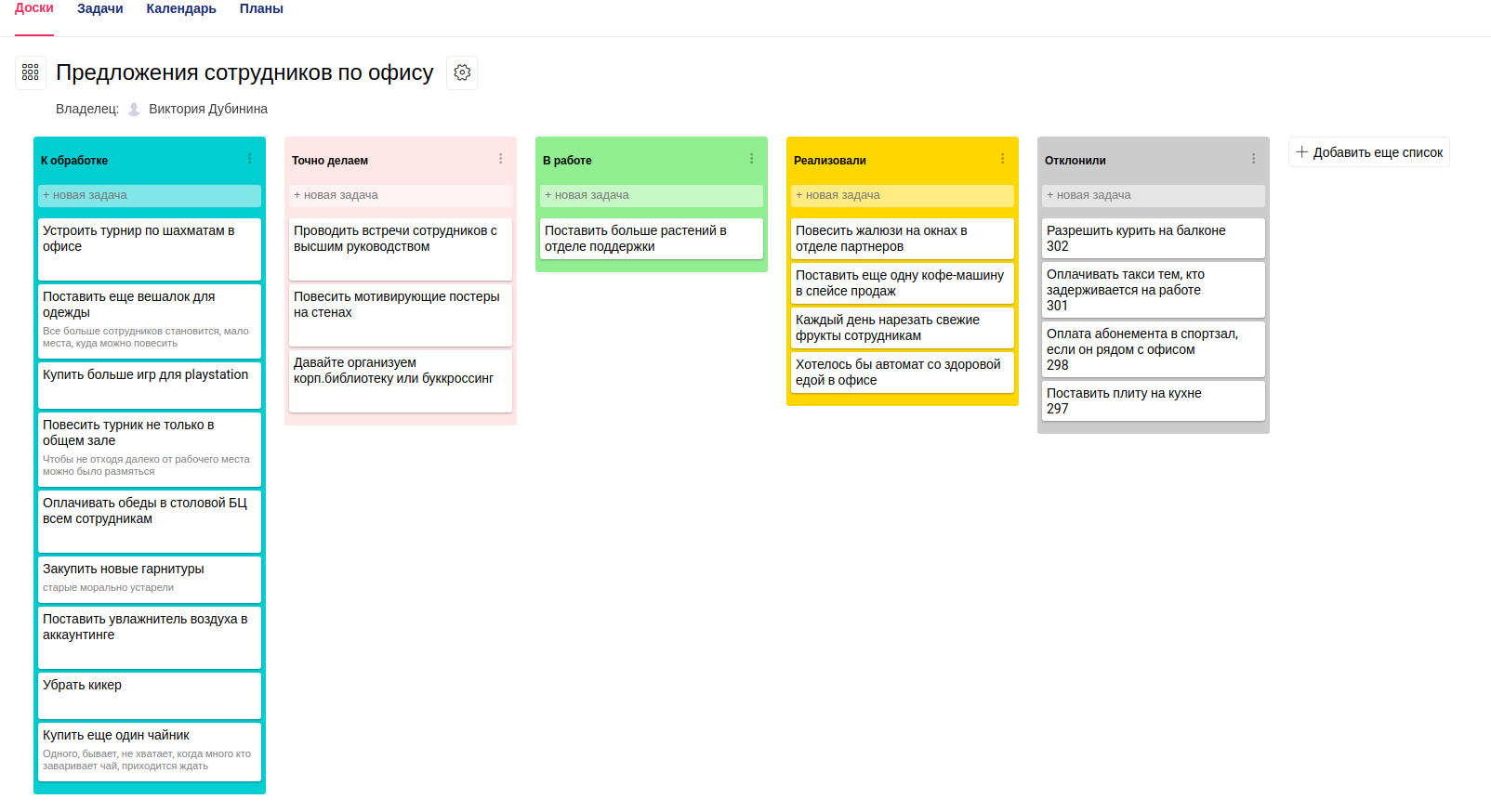
Task: Add new task in Отклонили list field
Action: (x=1154, y=195)
